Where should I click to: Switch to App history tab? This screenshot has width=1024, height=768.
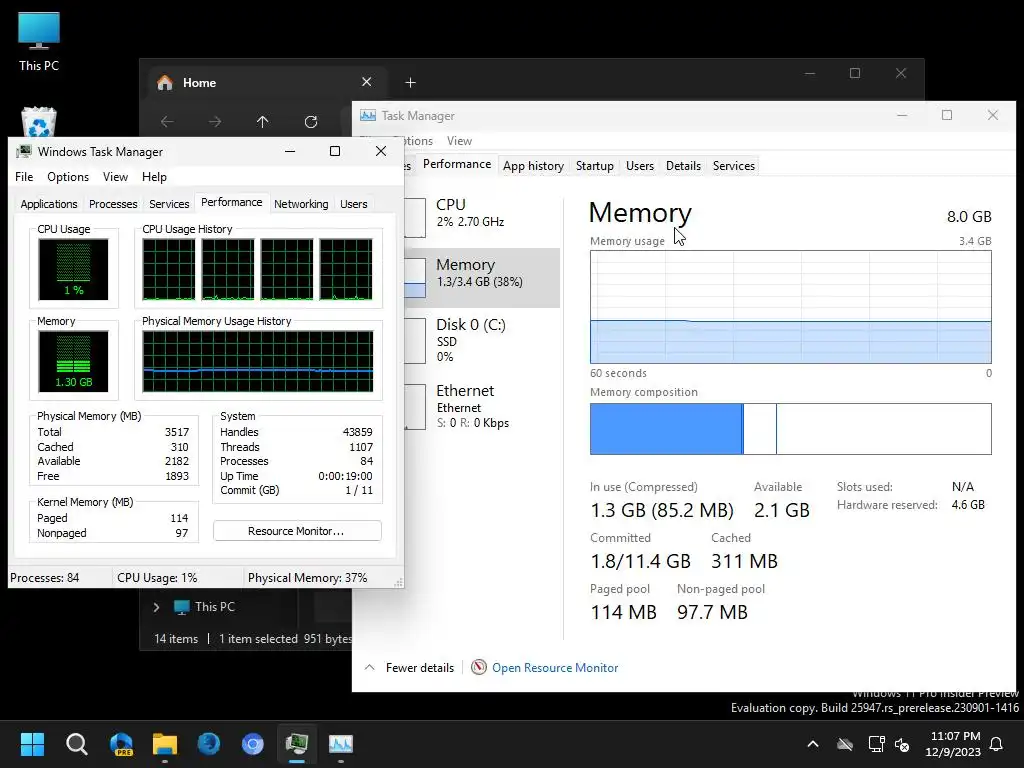pos(533,166)
